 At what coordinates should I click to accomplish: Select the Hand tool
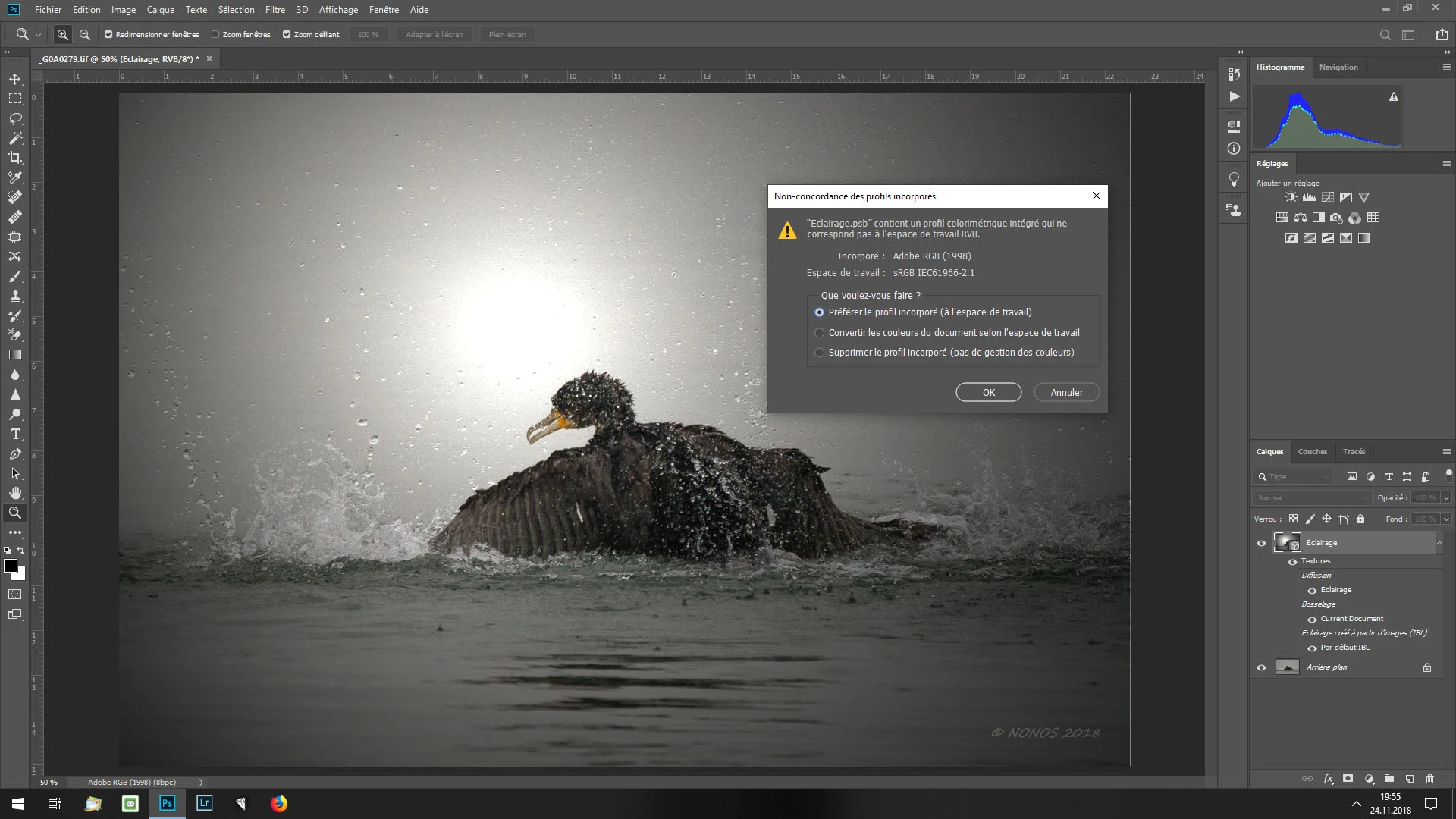tap(15, 493)
